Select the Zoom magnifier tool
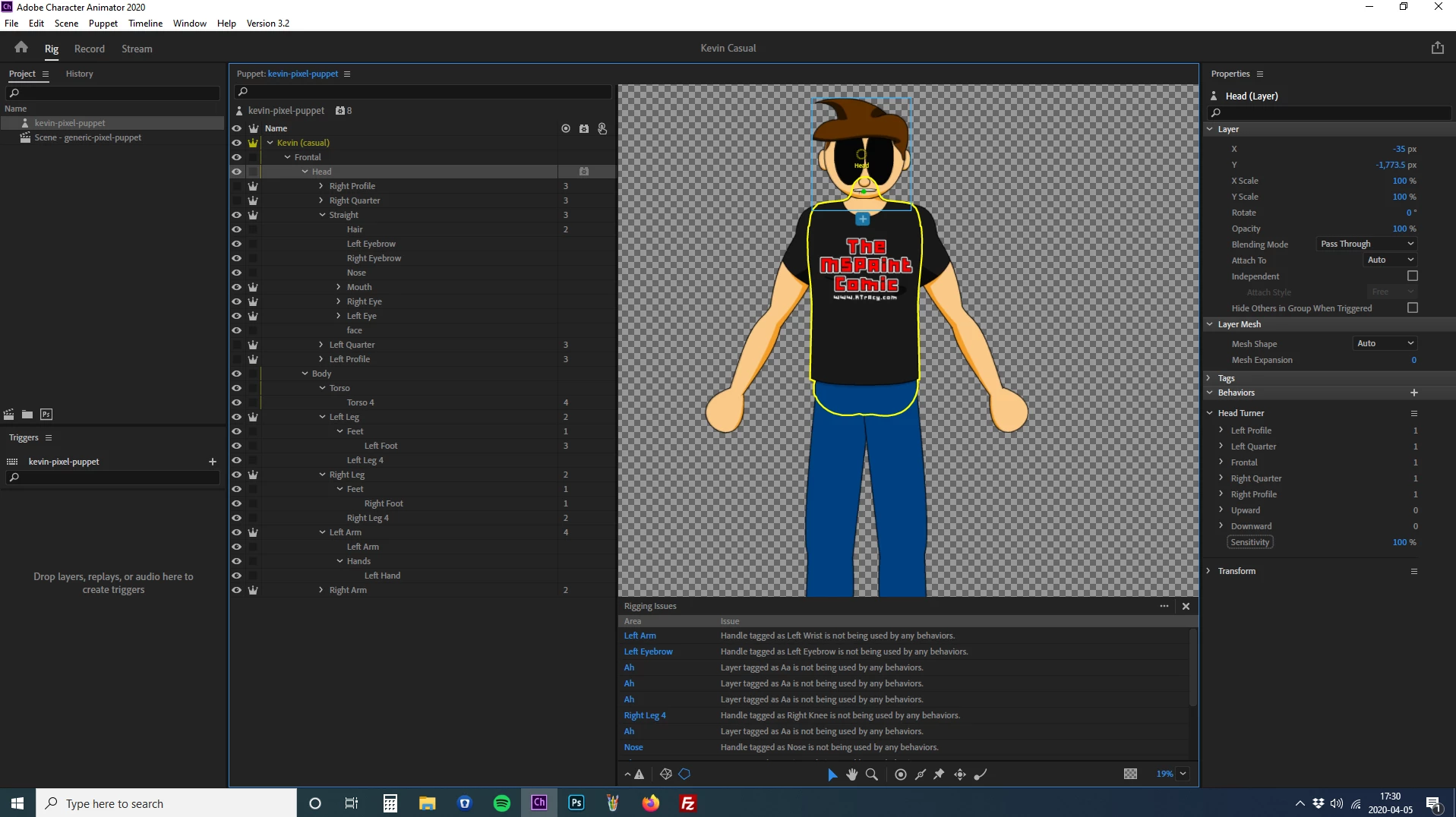The width and height of the screenshot is (1456, 817). (x=872, y=774)
